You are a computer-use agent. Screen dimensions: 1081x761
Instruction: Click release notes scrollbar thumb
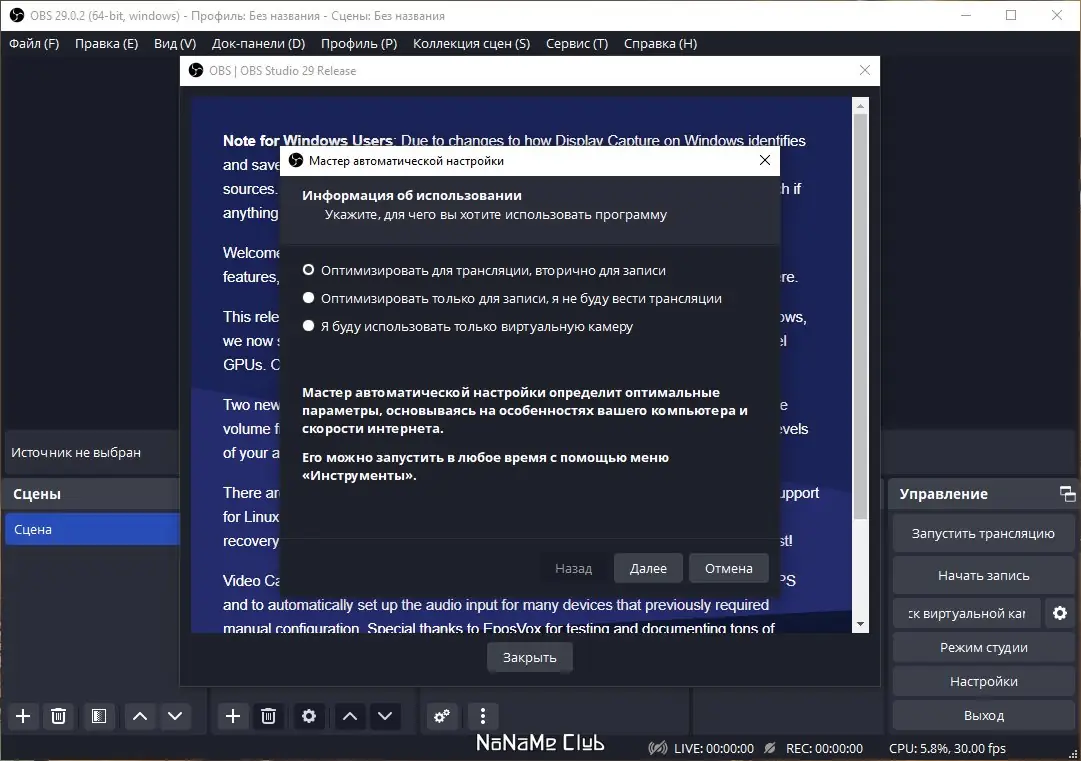860,316
